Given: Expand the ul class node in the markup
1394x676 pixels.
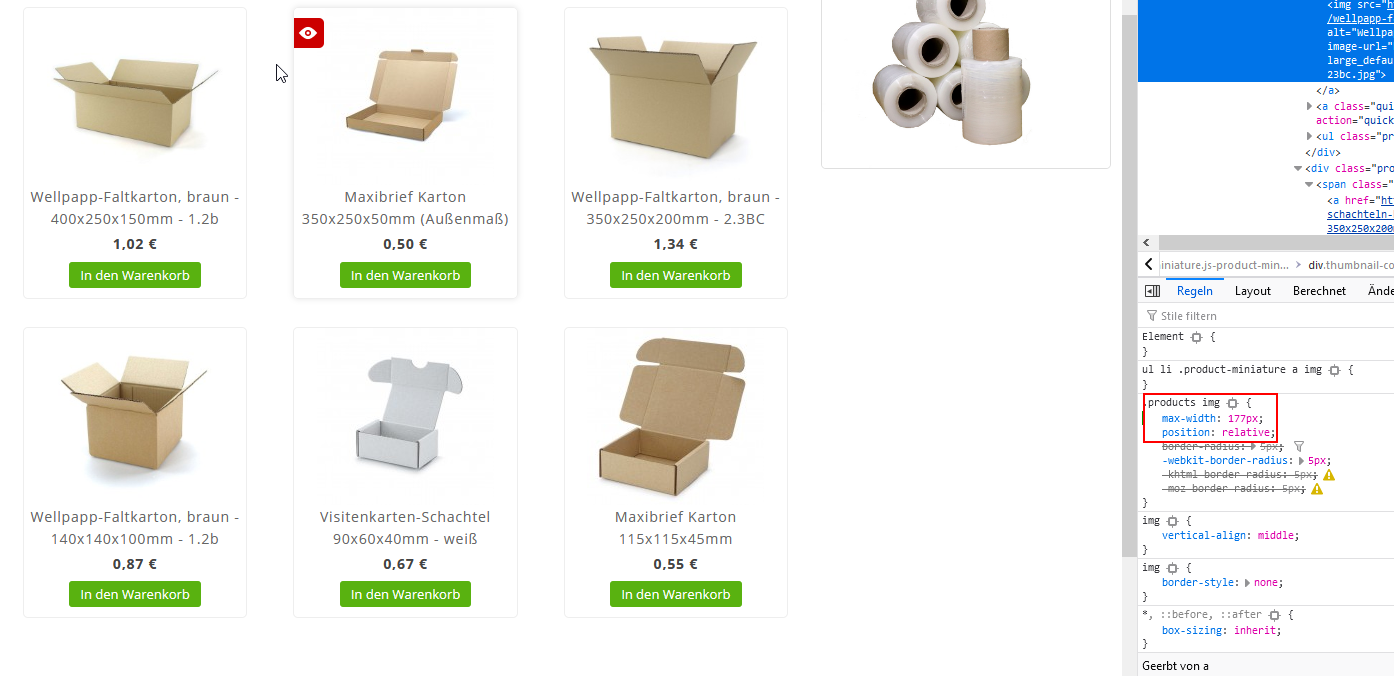Looking at the screenshot, I should (x=1310, y=136).
